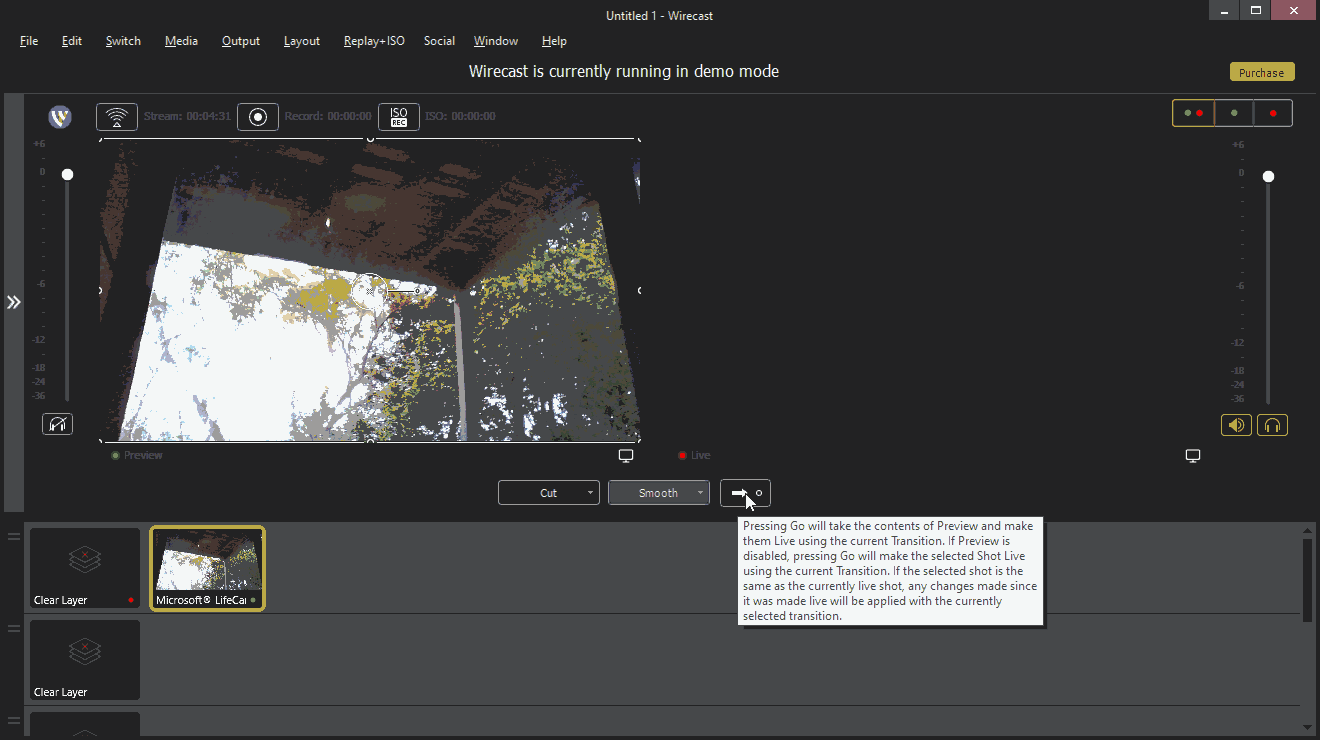
Task: Click scrollbar down arrow in shot list
Action: (1307, 727)
